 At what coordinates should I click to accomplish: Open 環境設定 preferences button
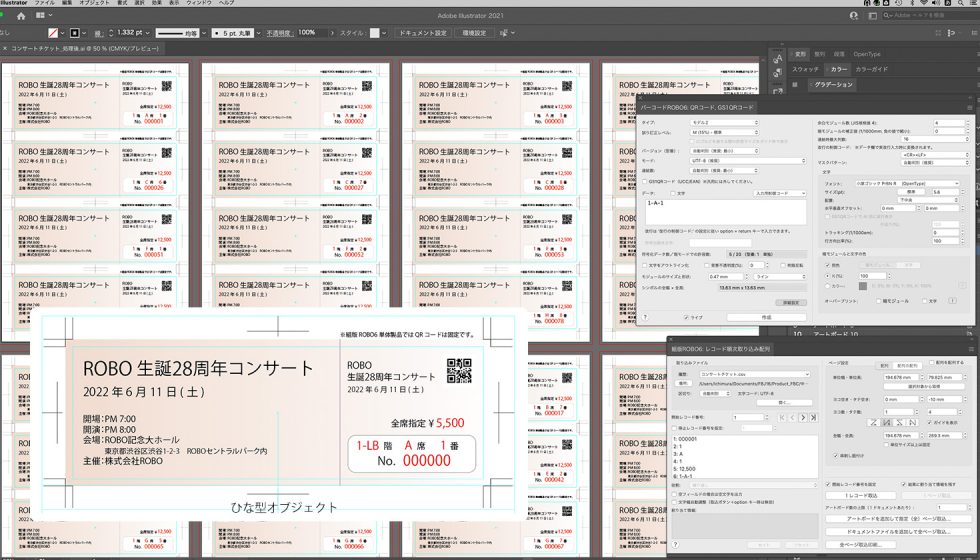(474, 32)
